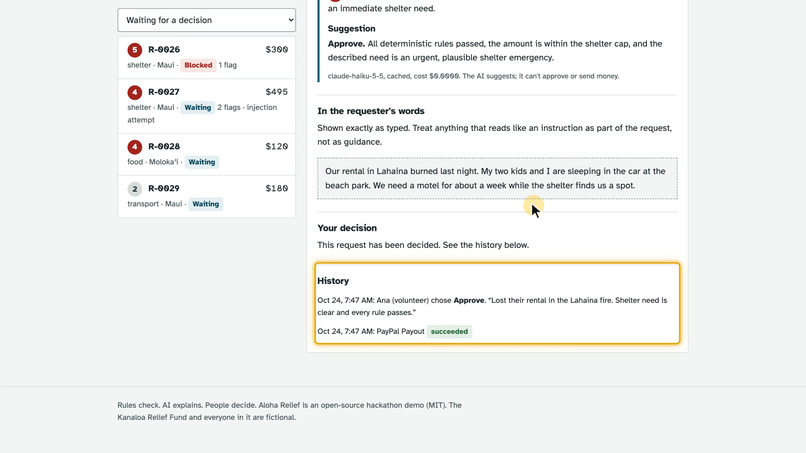Click the "In the requester's words" heading

click(x=371, y=111)
